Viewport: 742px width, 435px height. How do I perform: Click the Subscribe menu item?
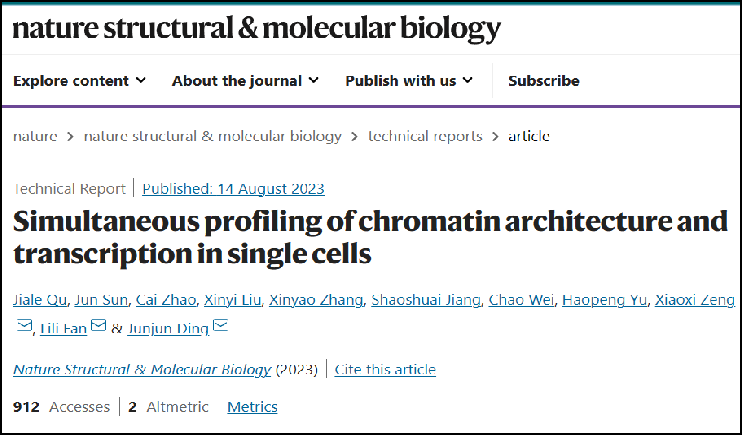[x=543, y=81]
